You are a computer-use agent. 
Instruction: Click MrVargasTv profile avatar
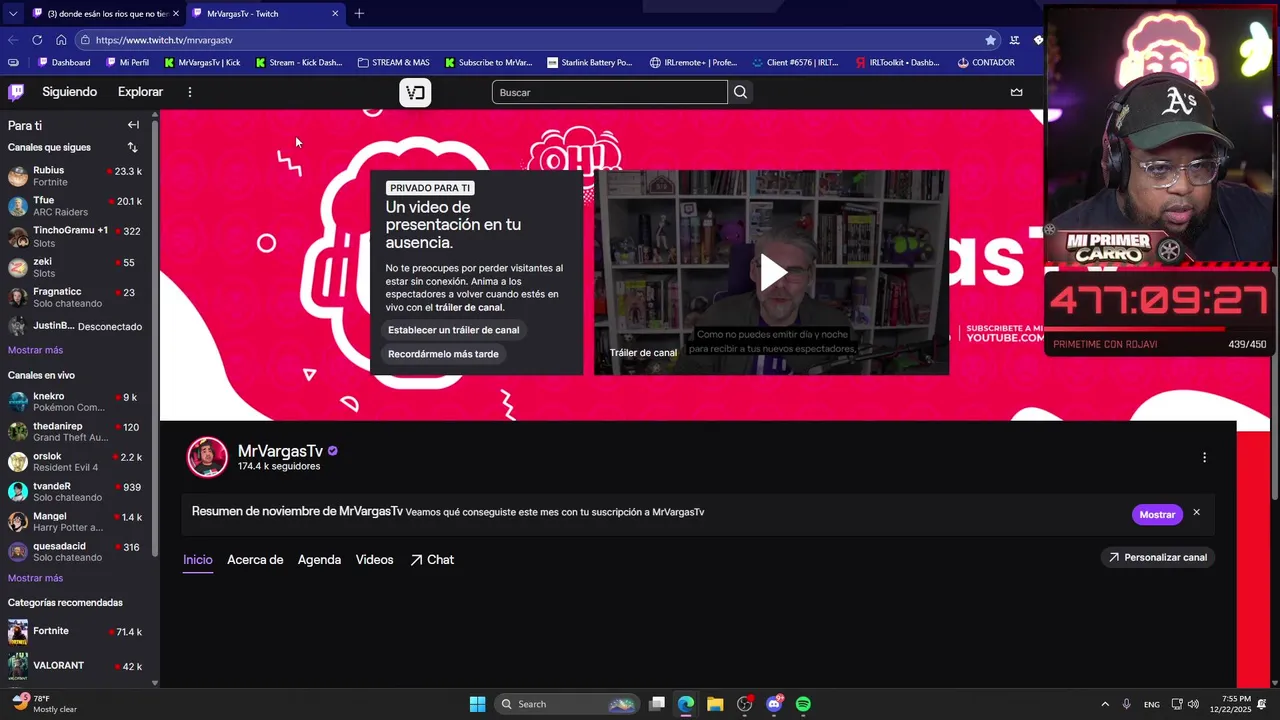207,457
